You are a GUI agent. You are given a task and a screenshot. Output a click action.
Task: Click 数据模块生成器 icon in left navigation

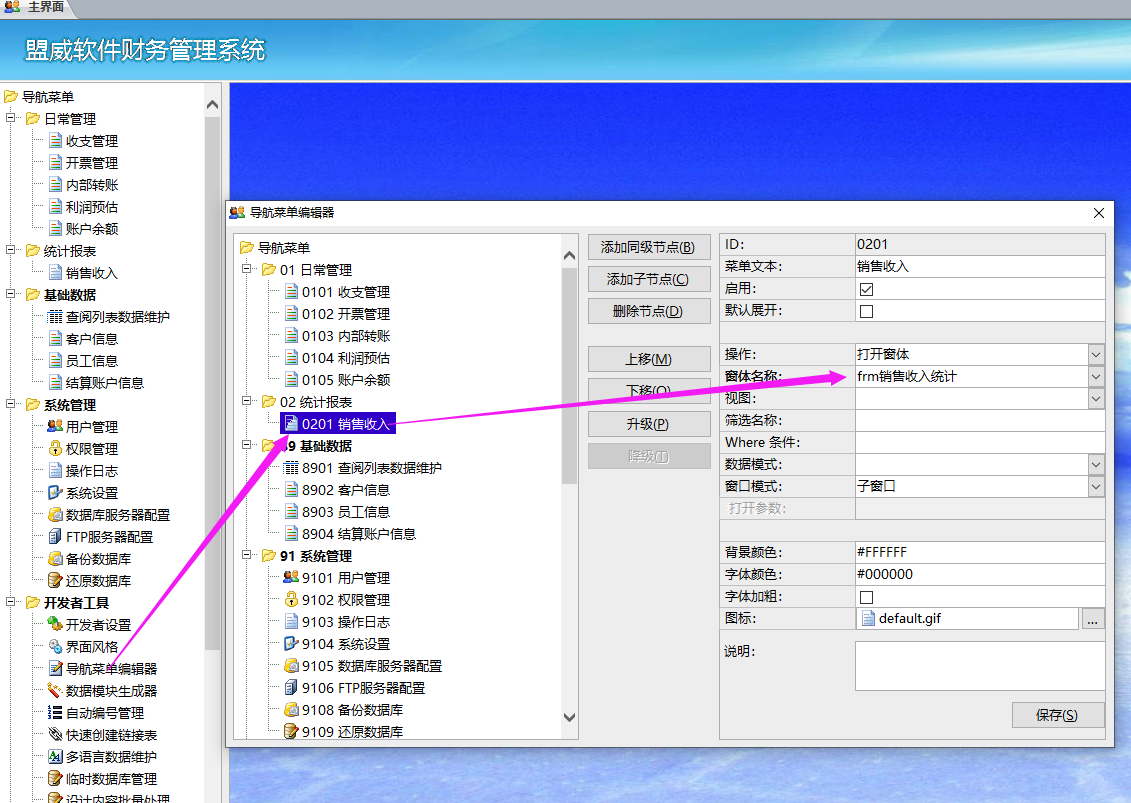pos(55,690)
